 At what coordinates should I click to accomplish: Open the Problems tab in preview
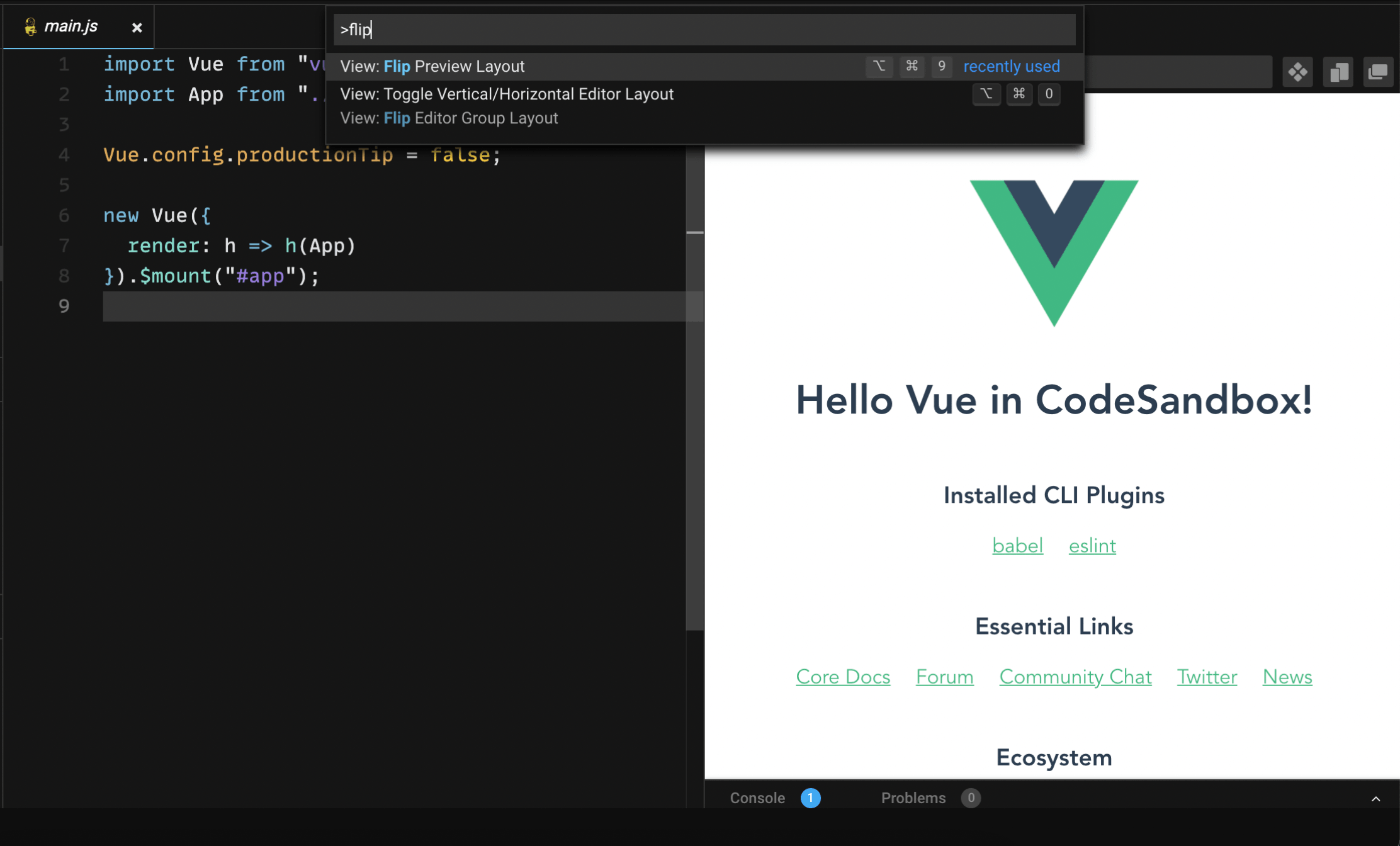tap(913, 798)
